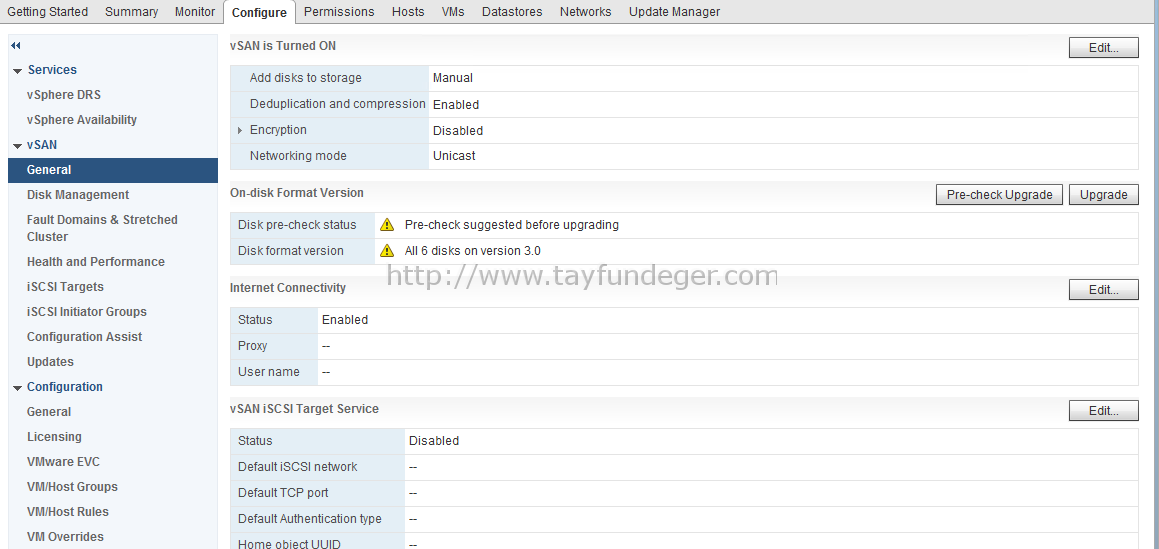
Task: Switch to the Datastores tab
Action: (512, 12)
